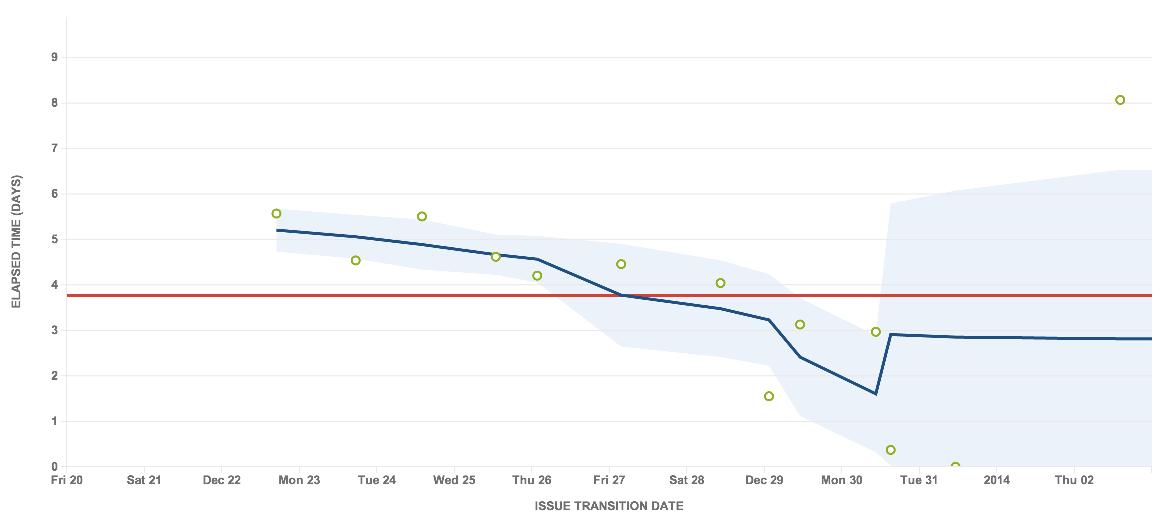Click the issue dot near 1.5 days
Image resolution: width=1158 pixels, height=524 pixels.
coord(769,397)
